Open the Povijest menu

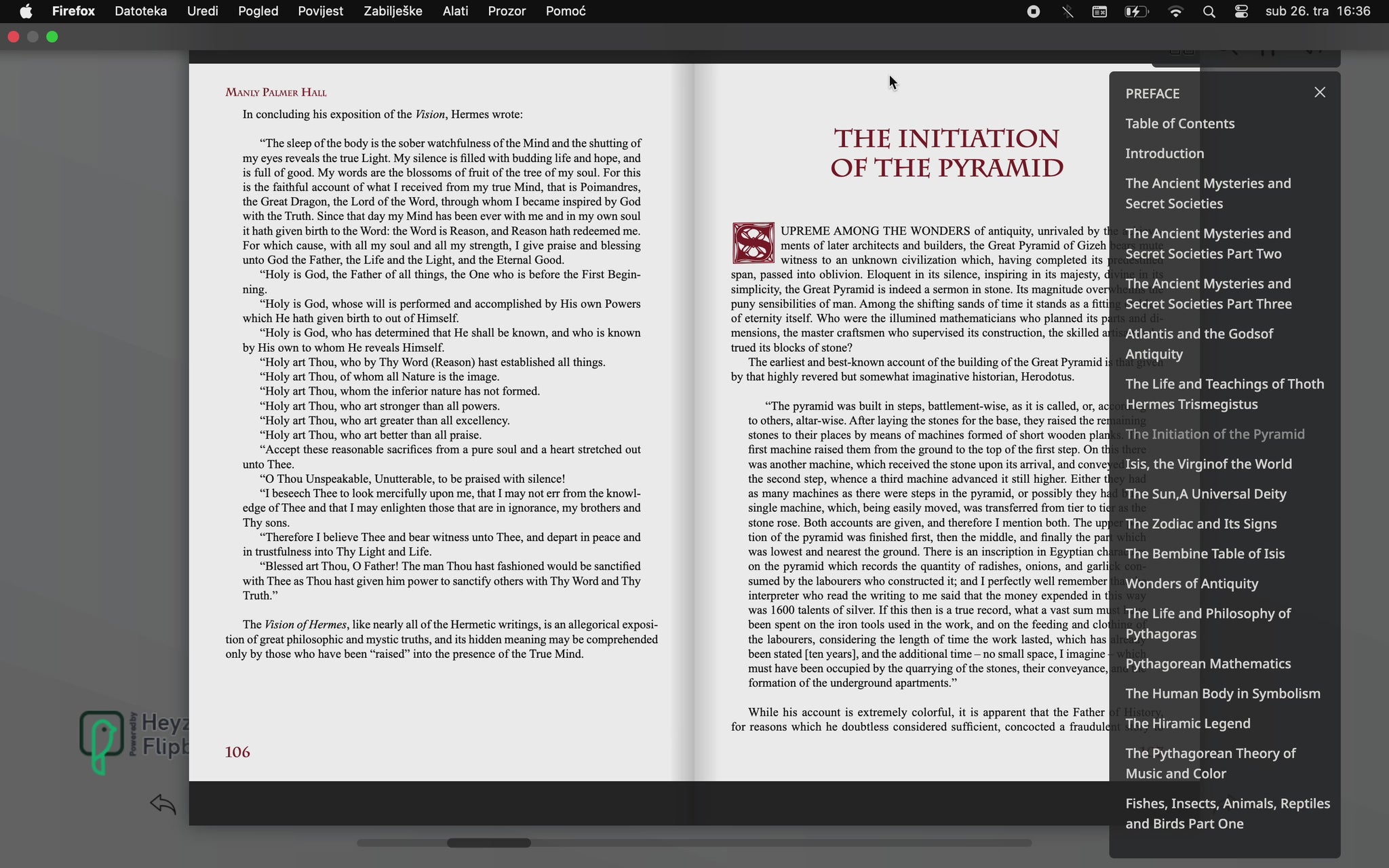coord(320,12)
